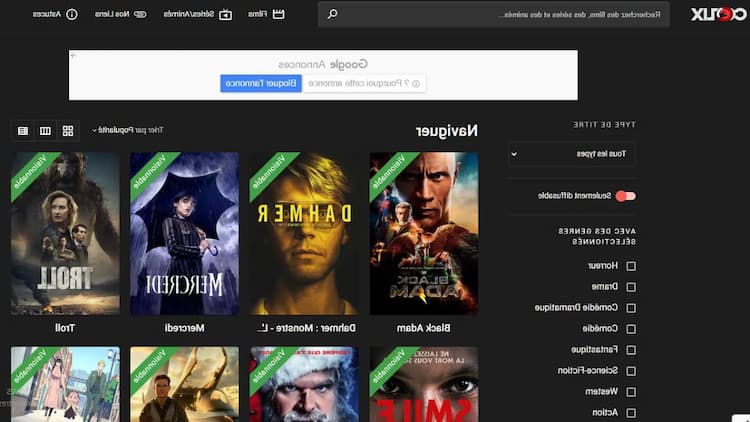Check the Drame genre box
750x422 pixels.
(x=631, y=287)
